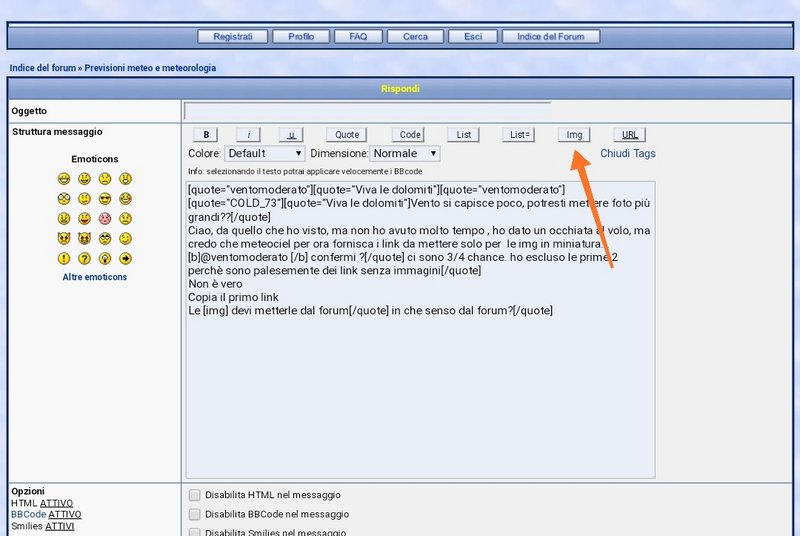
Task: Open Registrati in the top navigation
Action: (233, 37)
